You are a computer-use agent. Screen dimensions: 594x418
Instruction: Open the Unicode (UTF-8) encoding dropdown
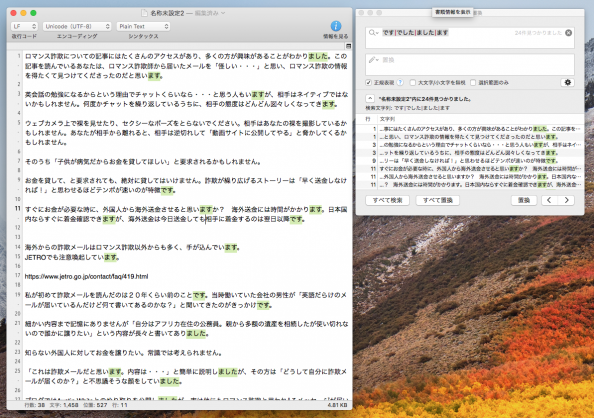coord(77,26)
